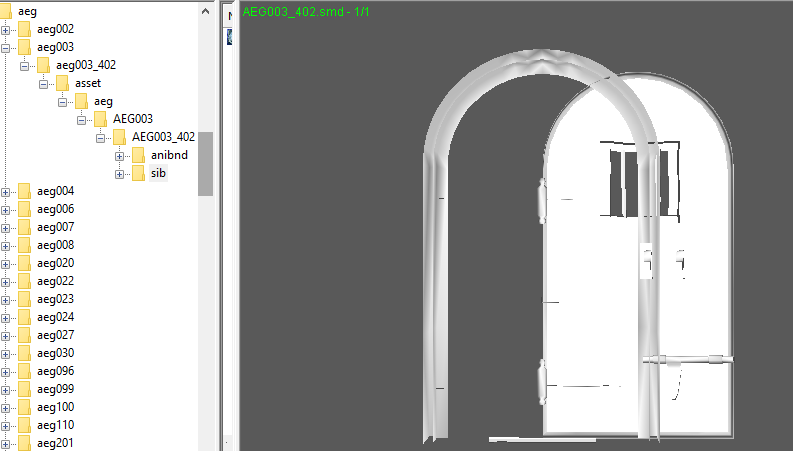Click the AEG003_402.smd viewport title
The width and height of the screenshot is (793, 451).
pos(305,12)
